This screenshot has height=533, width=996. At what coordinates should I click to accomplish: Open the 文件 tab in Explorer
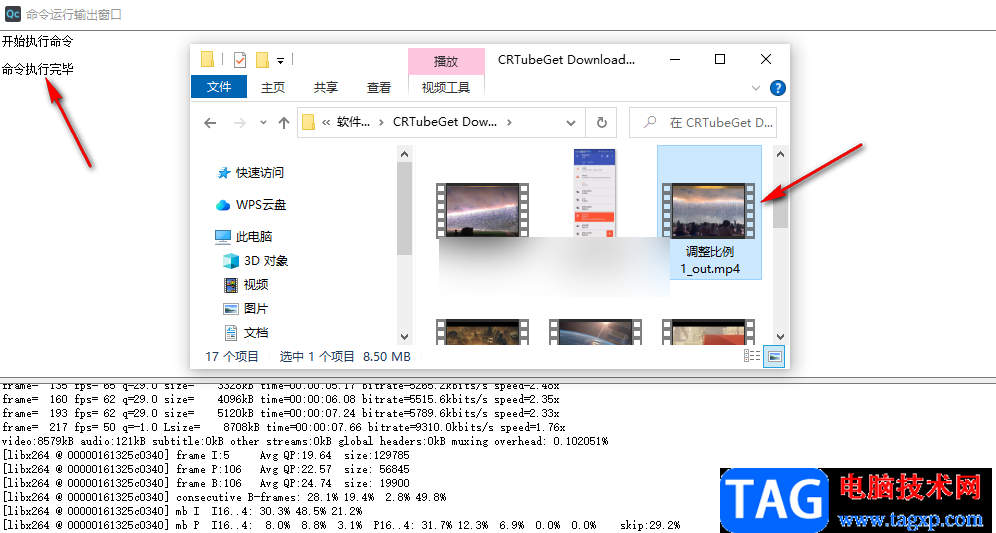219,87
